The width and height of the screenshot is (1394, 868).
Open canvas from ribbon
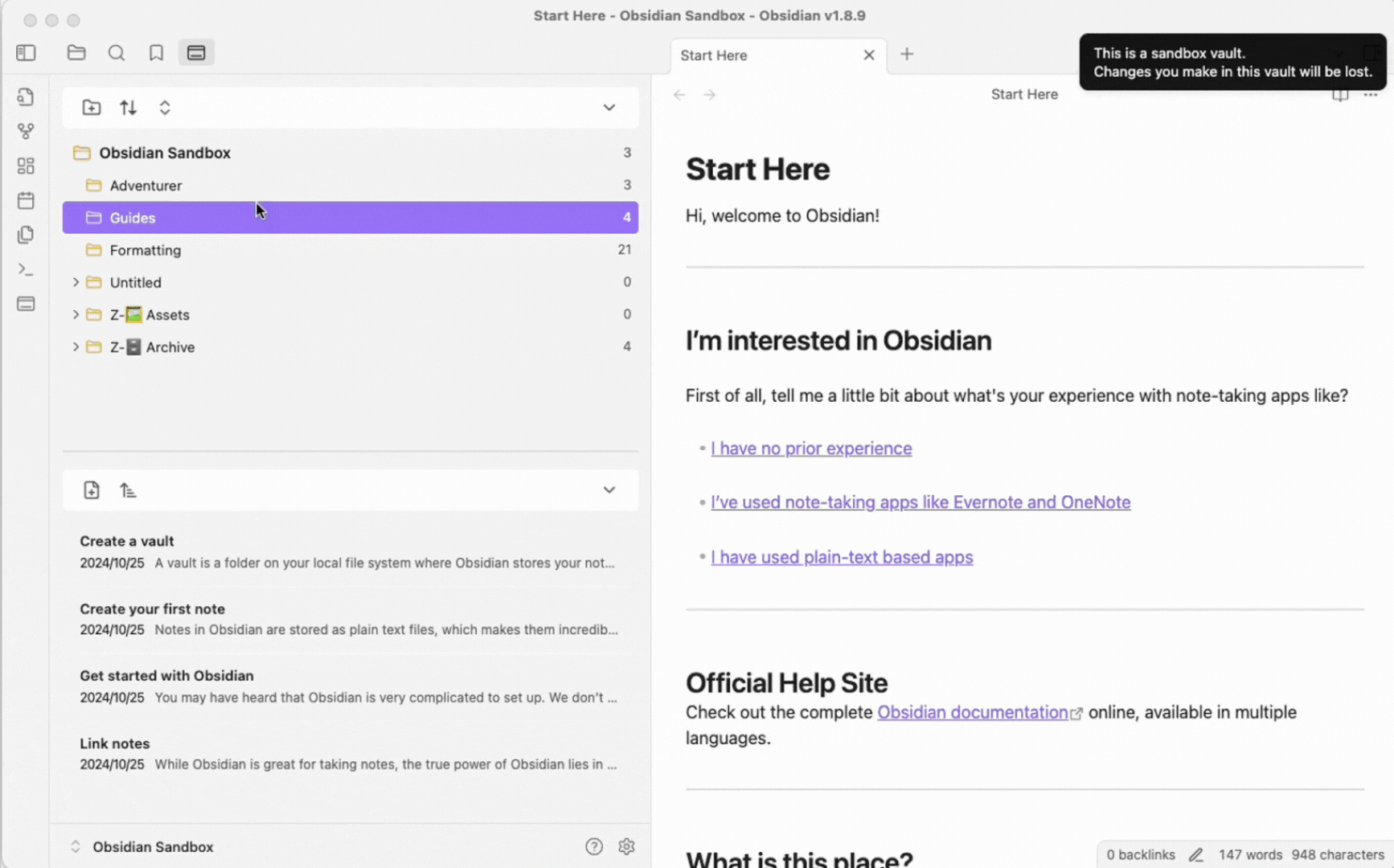[x=26, y=166]
